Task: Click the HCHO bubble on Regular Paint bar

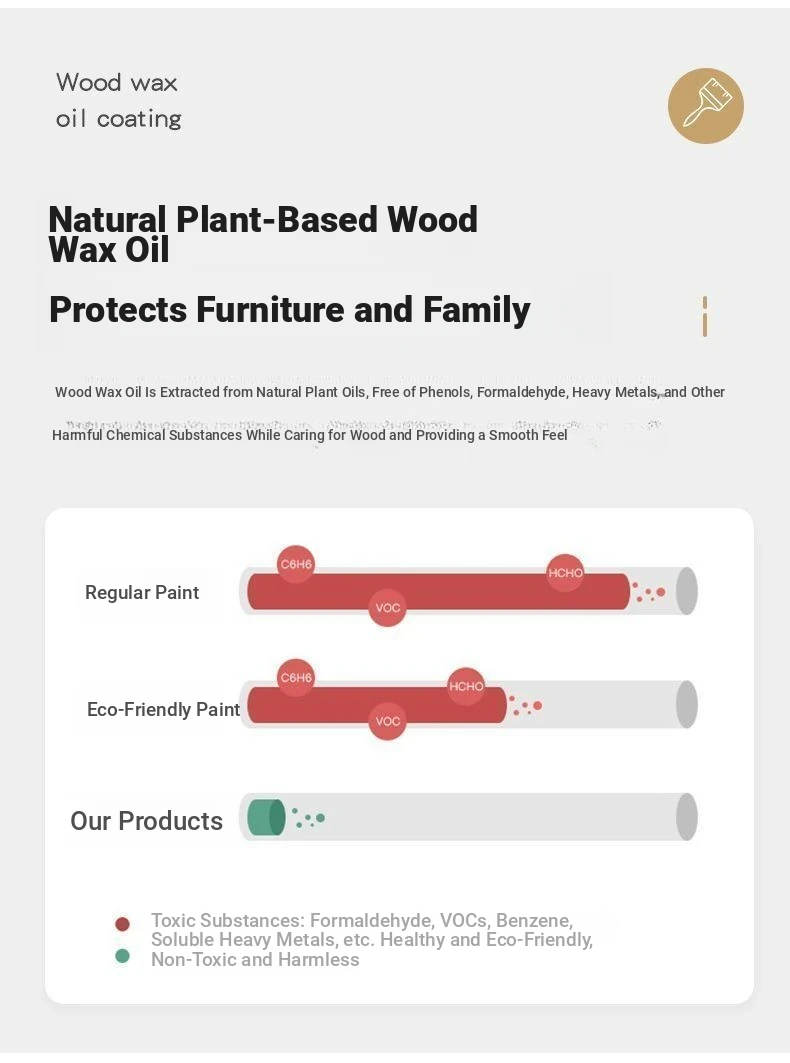Action: pyautogui.click(x=565, y=573)
